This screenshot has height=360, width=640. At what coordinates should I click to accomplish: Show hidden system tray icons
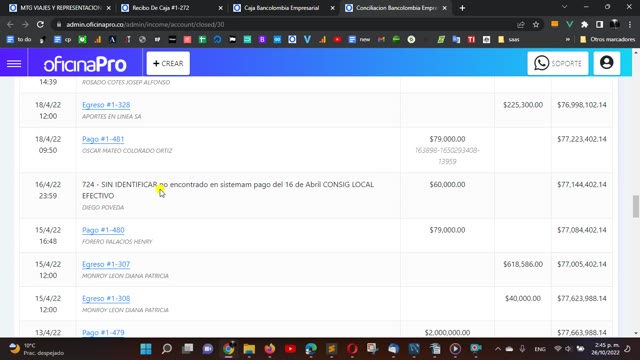(x=498, y=349)
